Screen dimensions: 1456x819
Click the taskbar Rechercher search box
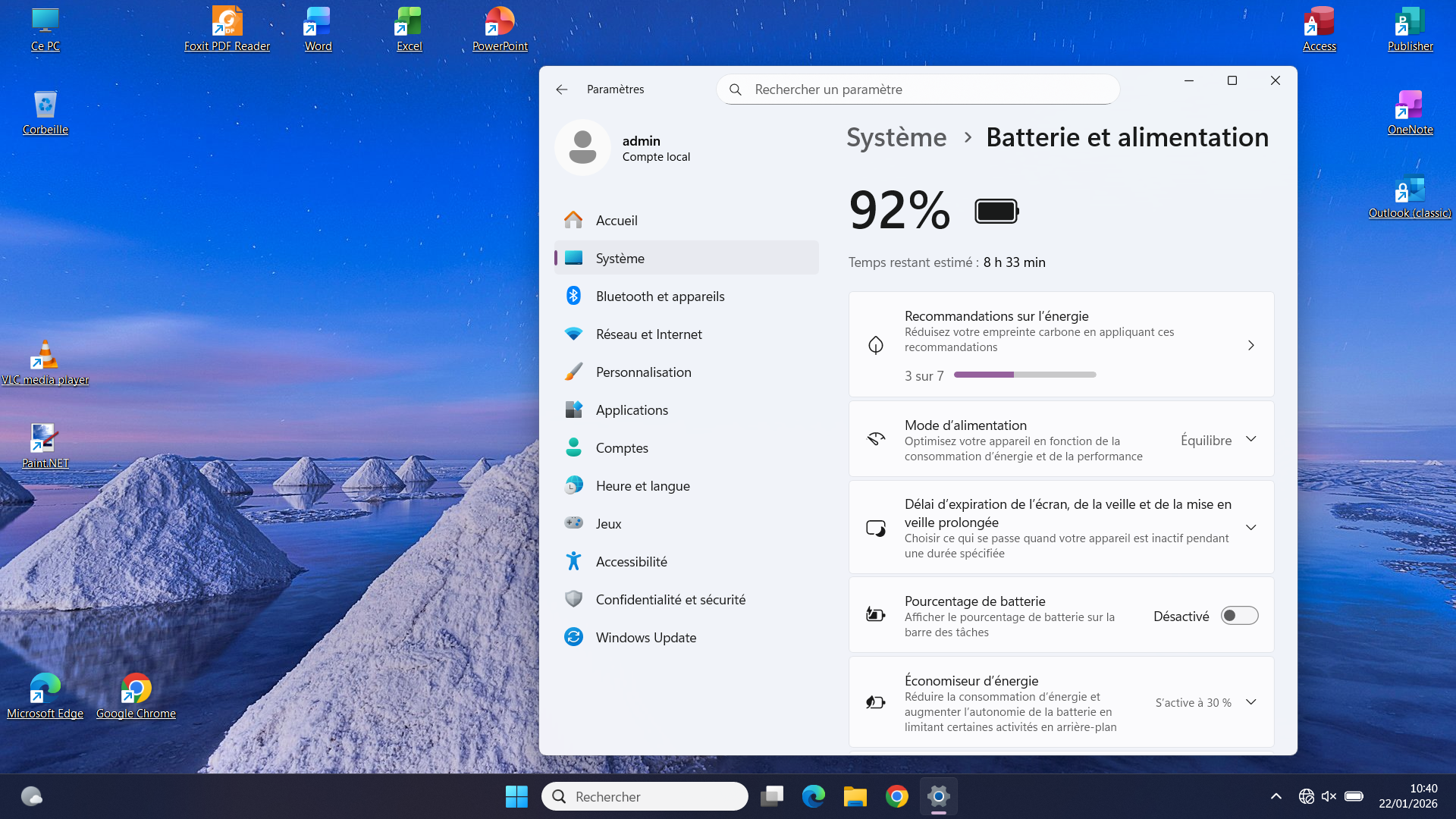click(645, 796)
